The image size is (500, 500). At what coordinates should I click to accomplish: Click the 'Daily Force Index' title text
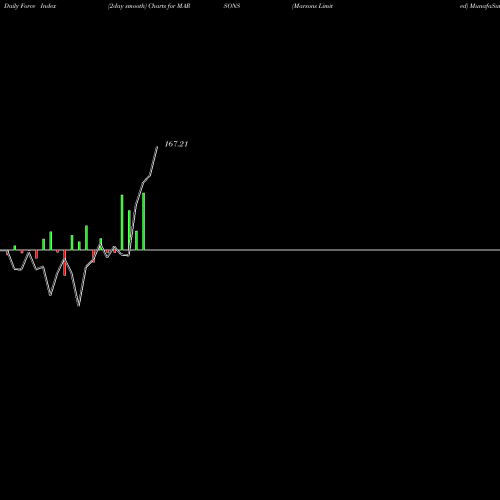pos(30,6)
